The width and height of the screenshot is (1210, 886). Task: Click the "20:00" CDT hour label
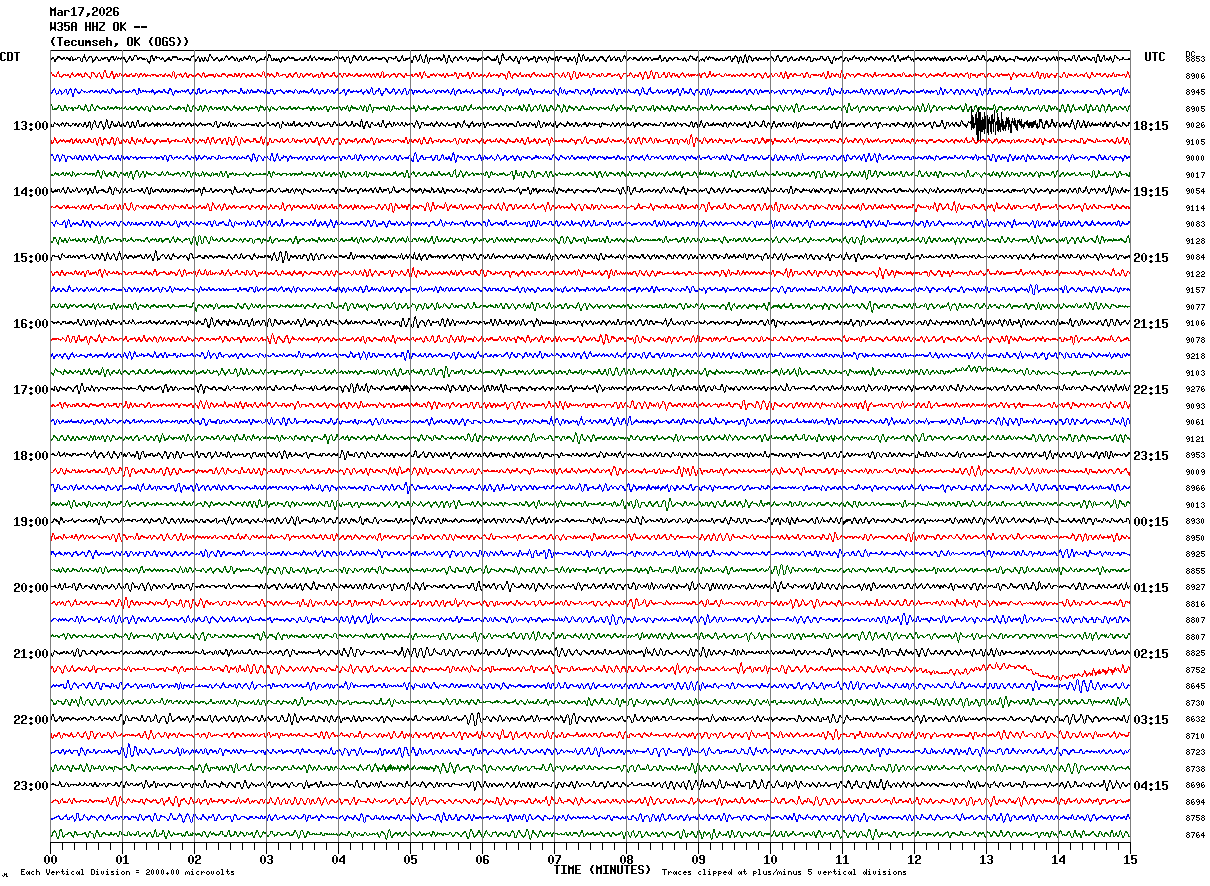click(30, 588)
